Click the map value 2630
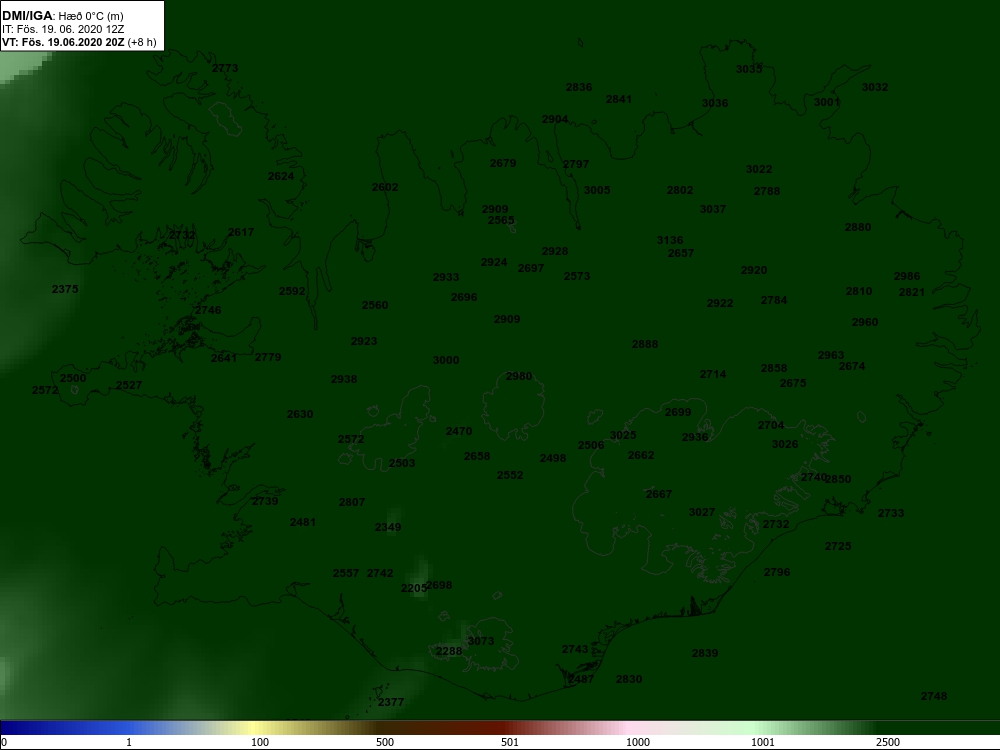1000x750 pixels. (300, 415)
